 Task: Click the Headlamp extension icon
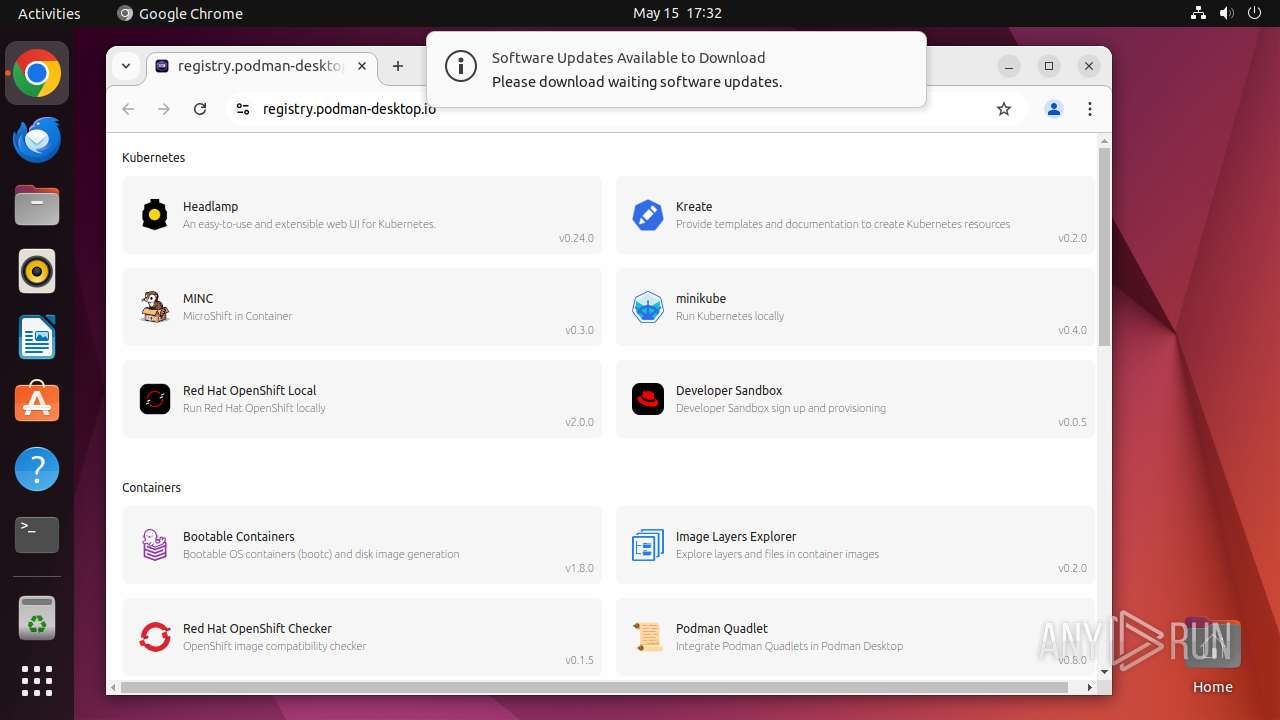click(x=155, y=215)
